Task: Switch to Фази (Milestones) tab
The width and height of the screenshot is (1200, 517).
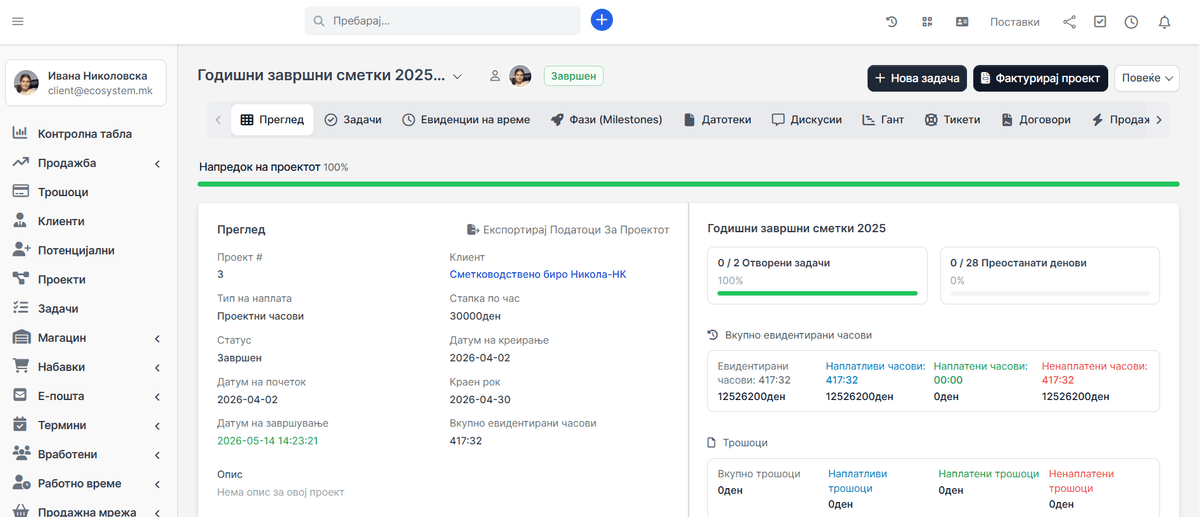Action: click(606, 119)
